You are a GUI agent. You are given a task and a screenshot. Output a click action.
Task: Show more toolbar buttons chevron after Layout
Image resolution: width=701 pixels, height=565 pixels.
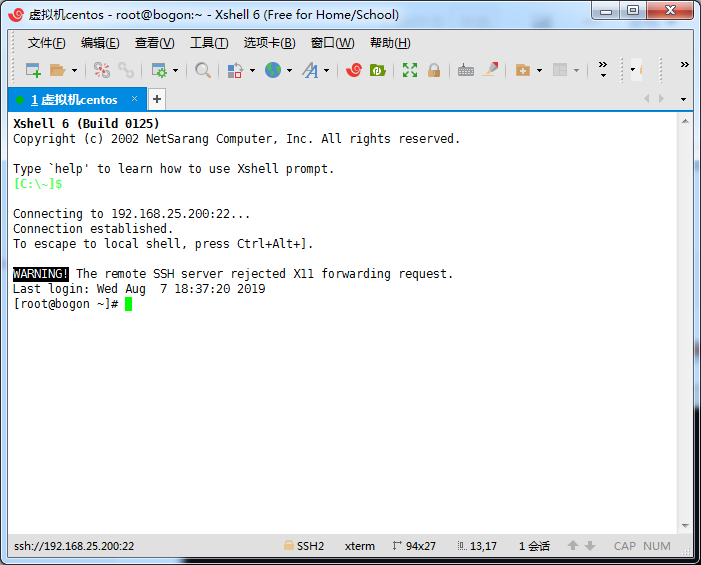[x=603, y=69]
